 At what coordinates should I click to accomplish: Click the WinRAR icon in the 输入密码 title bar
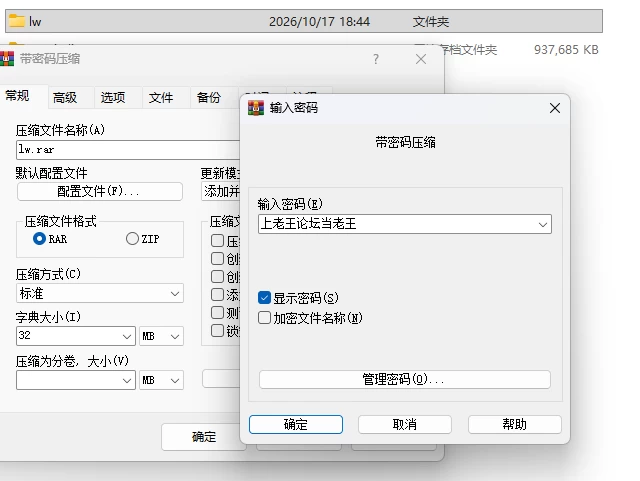pos(256,108)
